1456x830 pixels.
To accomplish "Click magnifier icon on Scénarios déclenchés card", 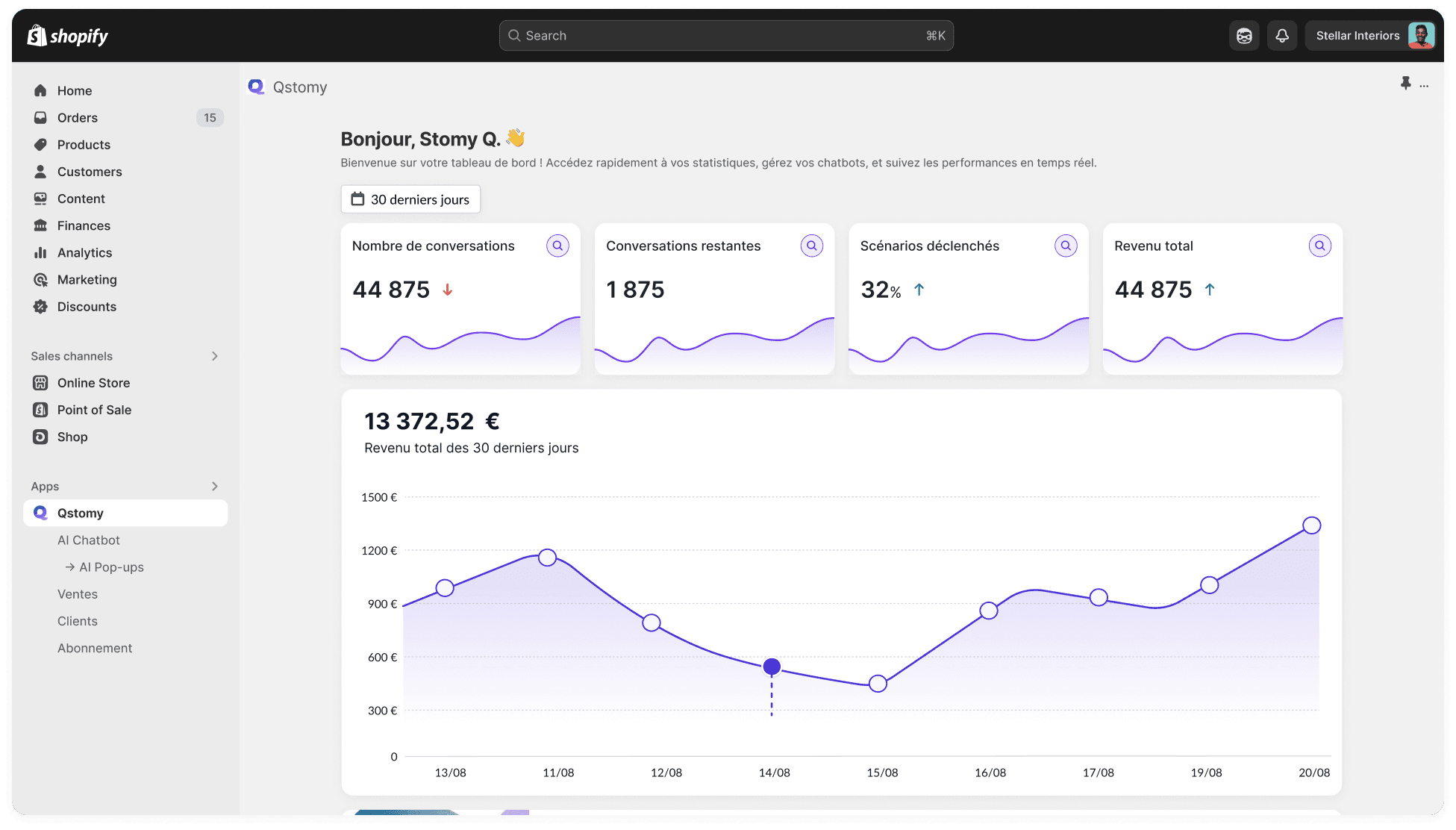I will (x=1066, y=246).
